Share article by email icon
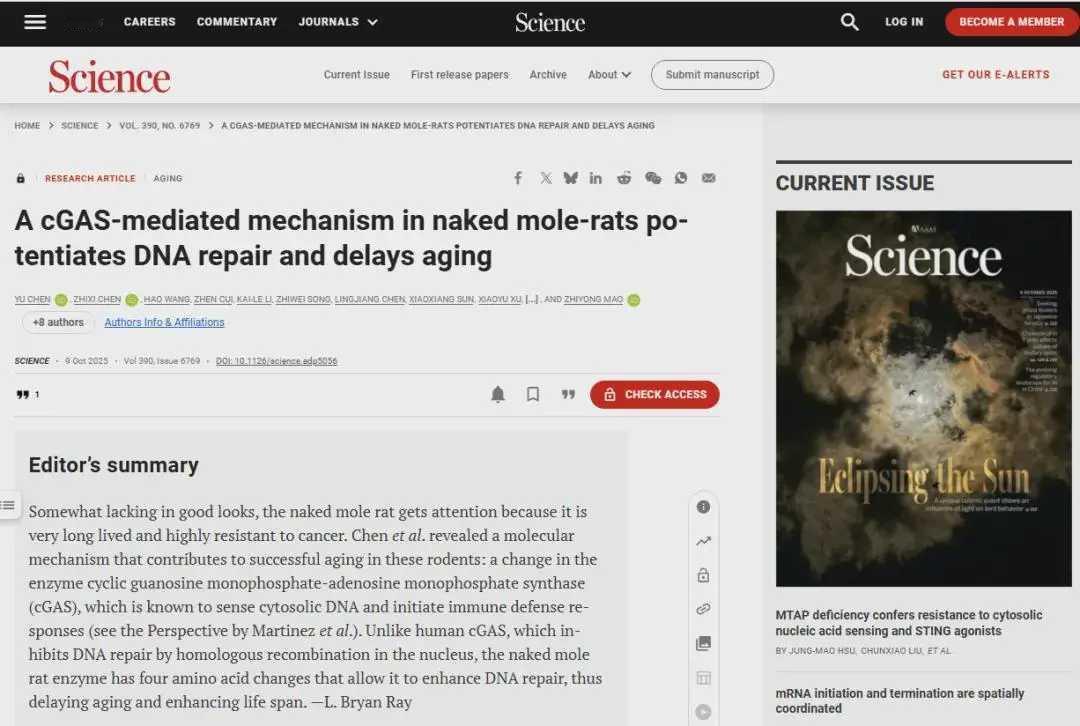This screenshot has height=726, width=1080. point(708,178)
